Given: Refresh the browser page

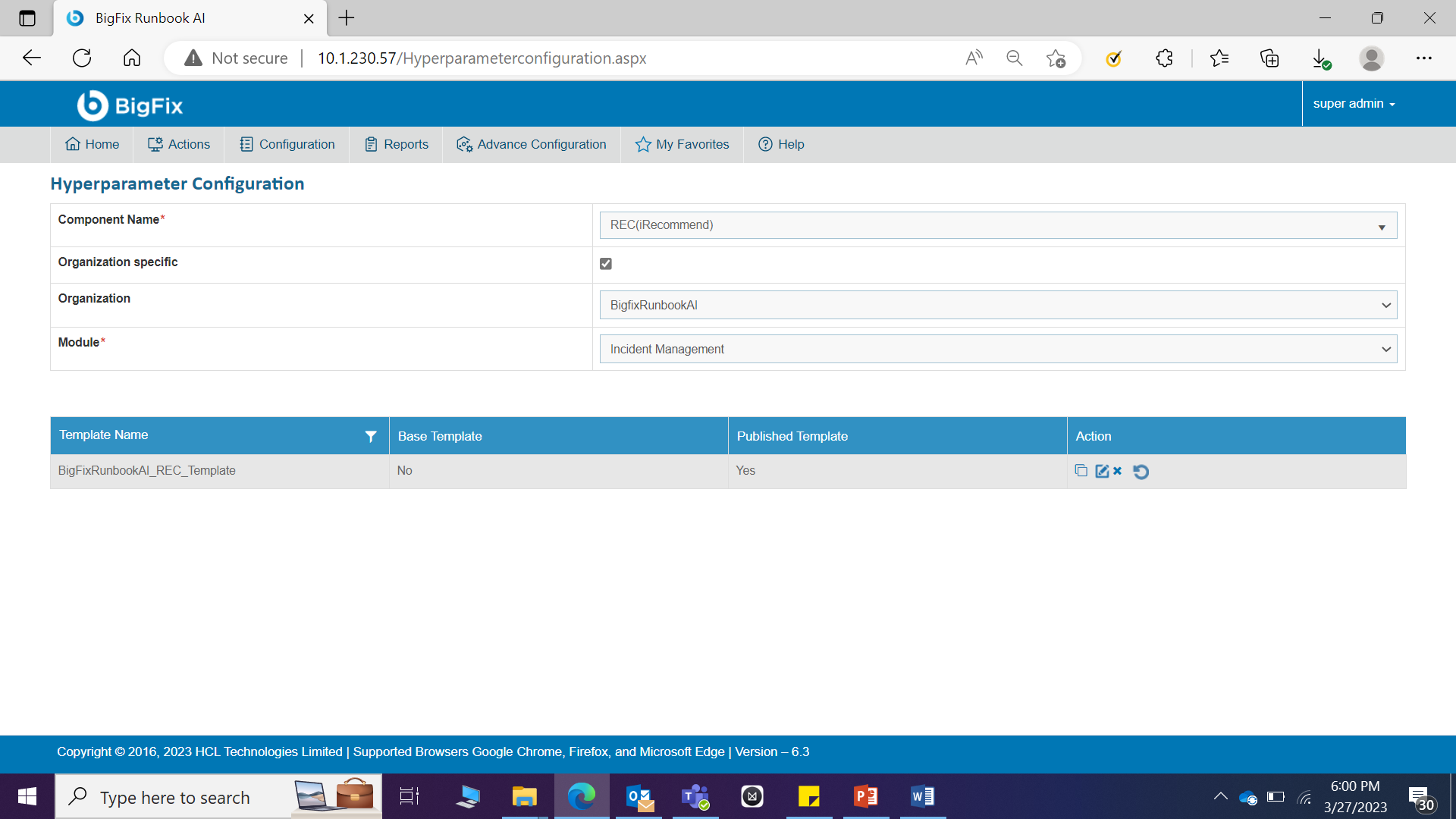Looking at the screenshot, I should click(x=82, y=58).
